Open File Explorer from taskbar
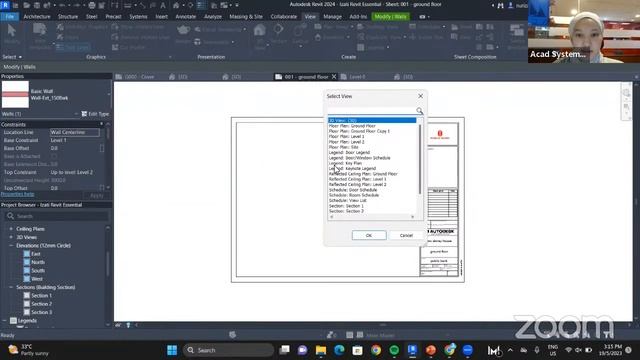The height and width of the screenshot is (360, 640). pyautogui.click(x=321, y=350)
